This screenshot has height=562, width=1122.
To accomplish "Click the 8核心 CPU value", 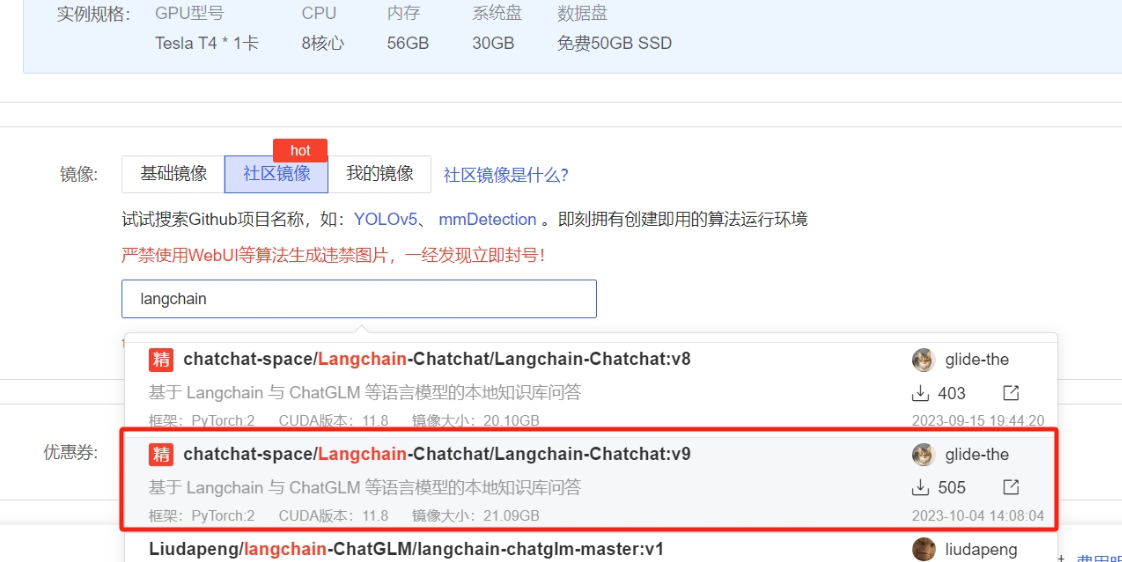I will click(x=323, y=44).
